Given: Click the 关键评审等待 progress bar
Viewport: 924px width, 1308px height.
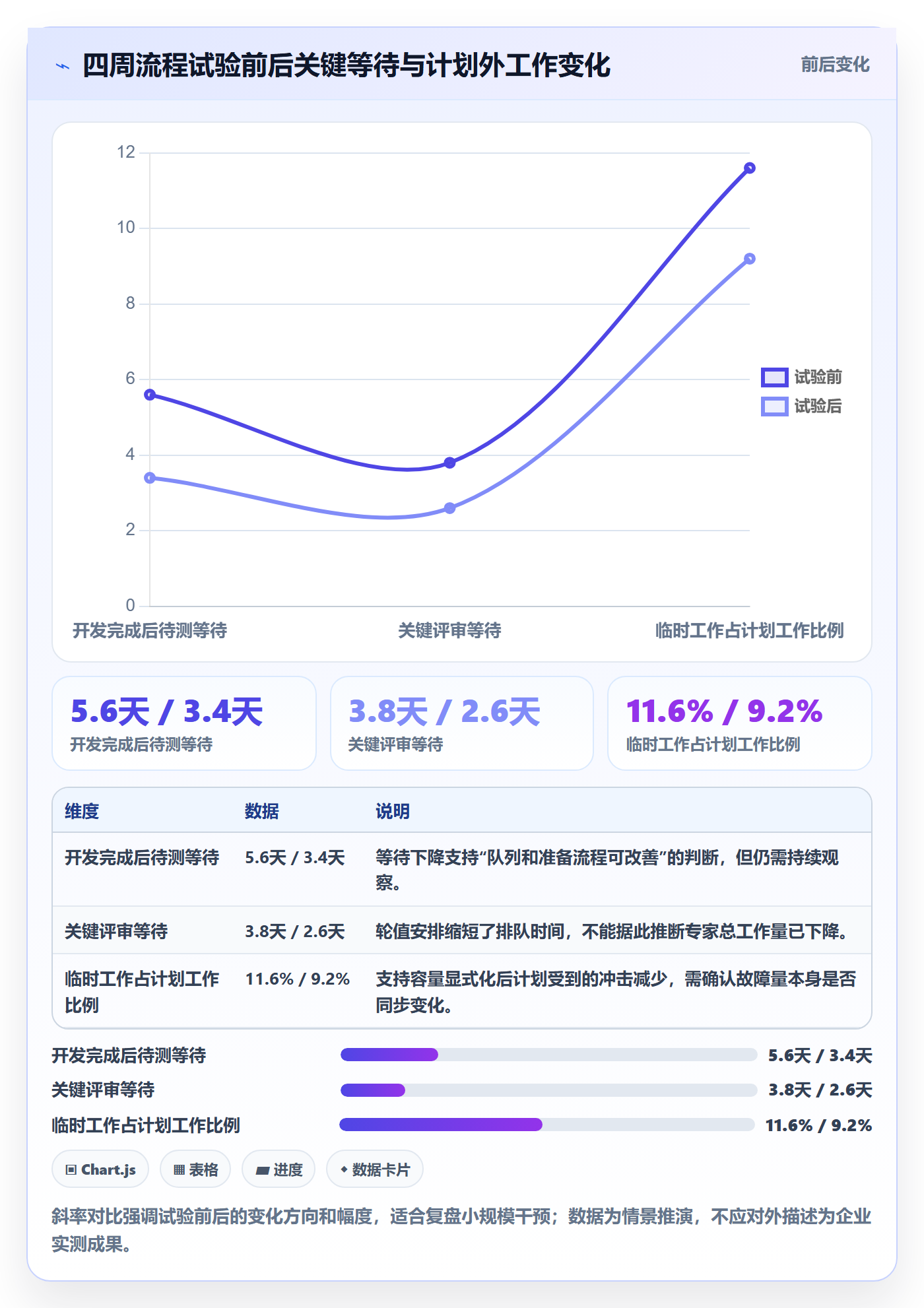Looking at the screenshot, I should click(548, 1090).
